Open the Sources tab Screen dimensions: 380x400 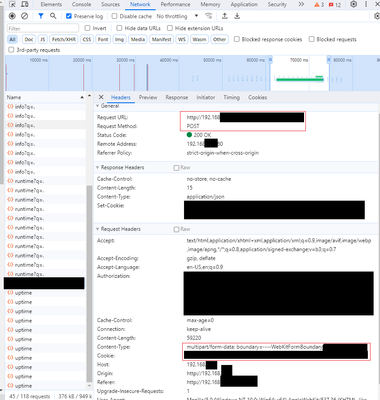point(110,4)
